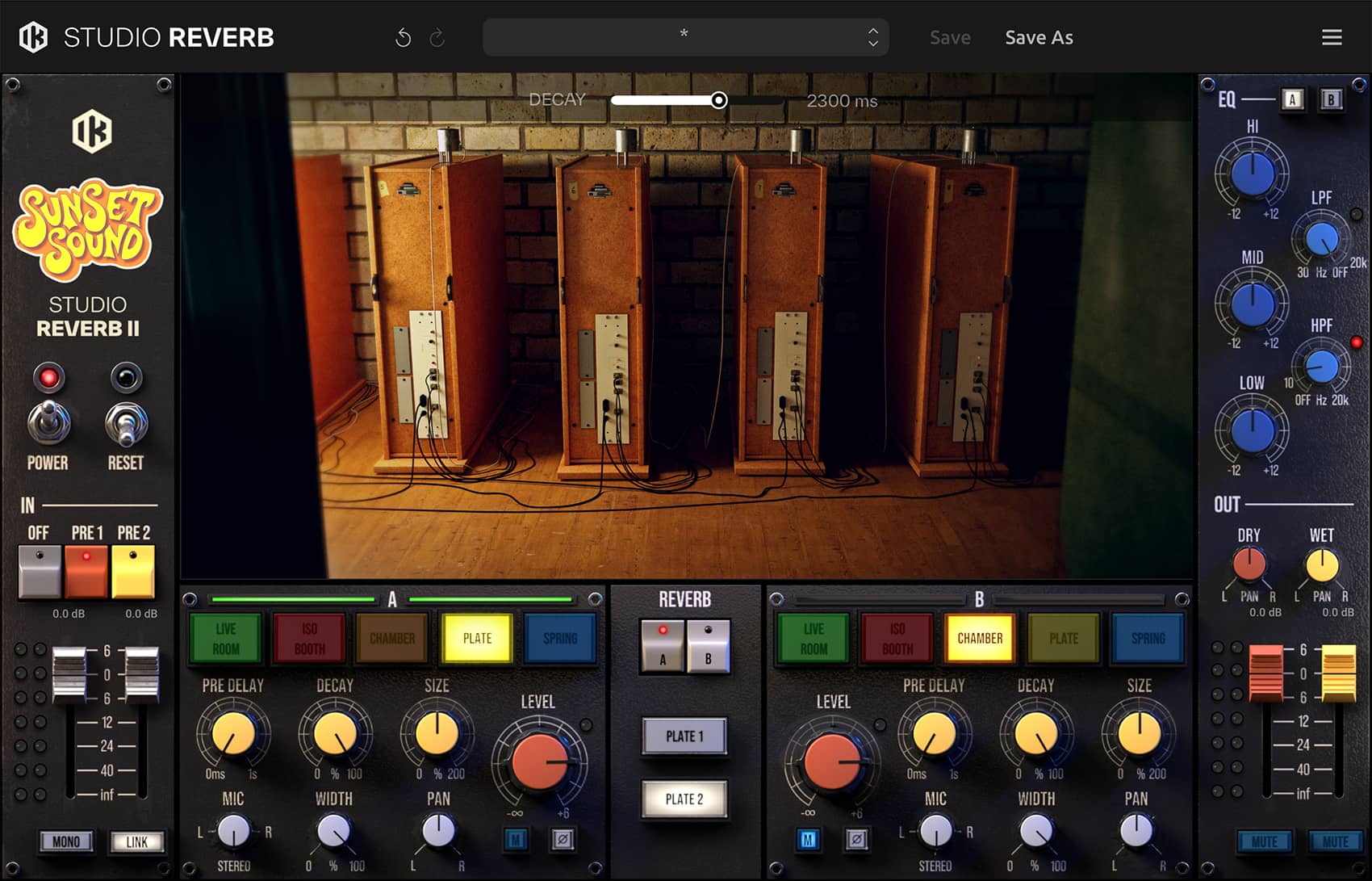Toggle the input LINK button
1372x881 pixels.
pos(136,842)
